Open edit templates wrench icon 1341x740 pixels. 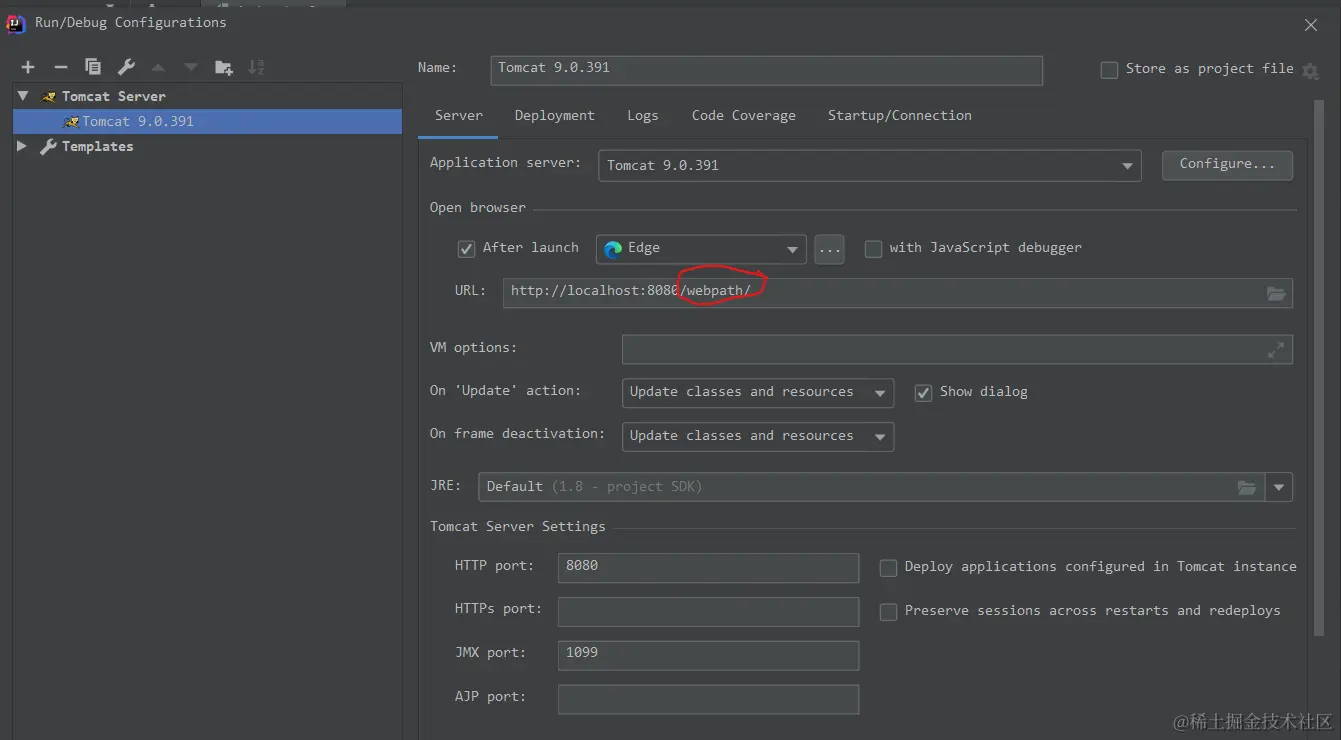(126, 67)
